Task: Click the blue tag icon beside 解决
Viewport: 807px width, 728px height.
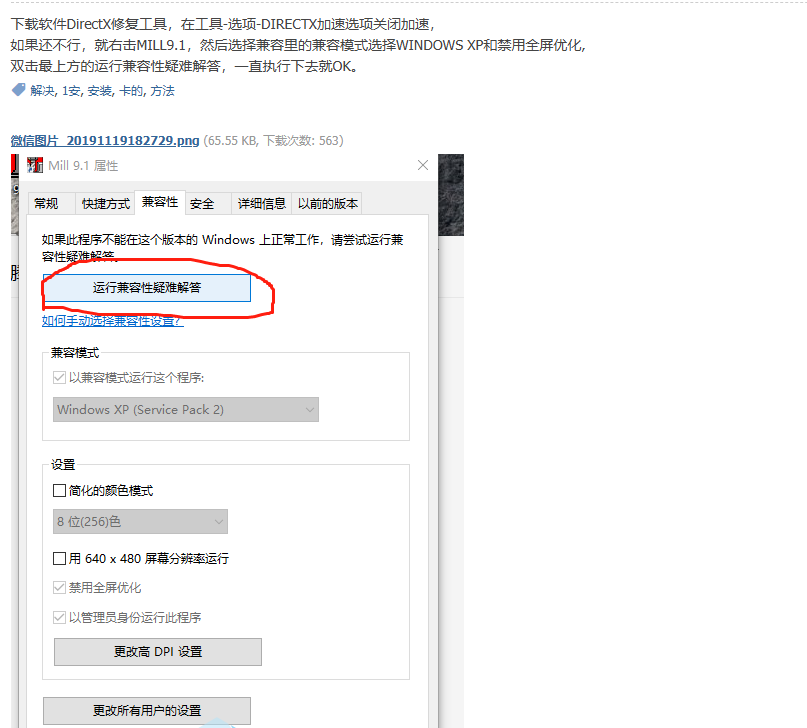Action: 19,90
